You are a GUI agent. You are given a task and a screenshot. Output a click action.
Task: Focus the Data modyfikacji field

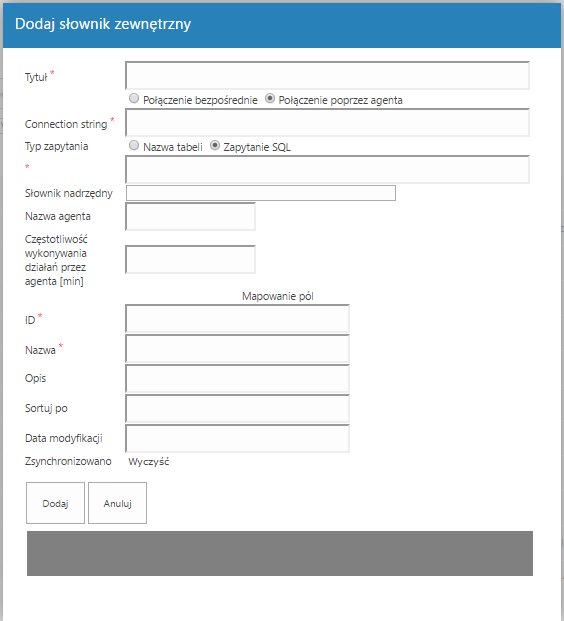tap(238, 438)
